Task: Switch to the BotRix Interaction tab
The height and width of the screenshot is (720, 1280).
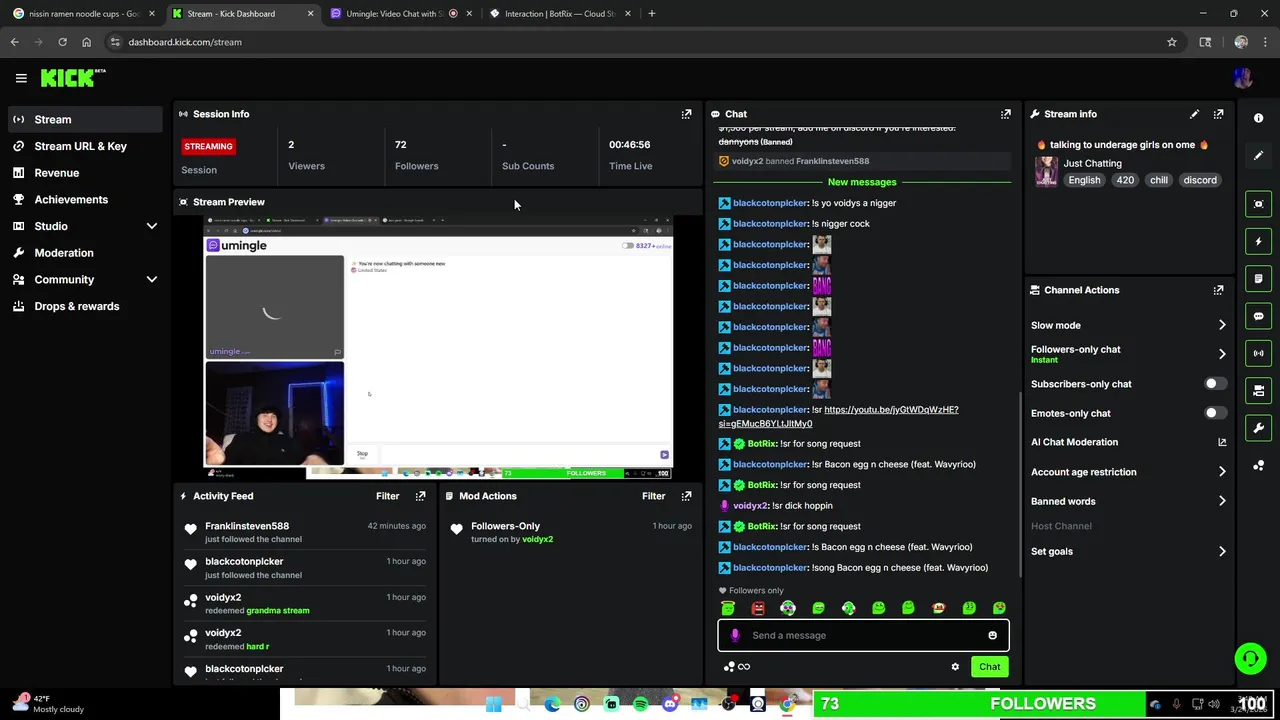Action: point(560,14)
